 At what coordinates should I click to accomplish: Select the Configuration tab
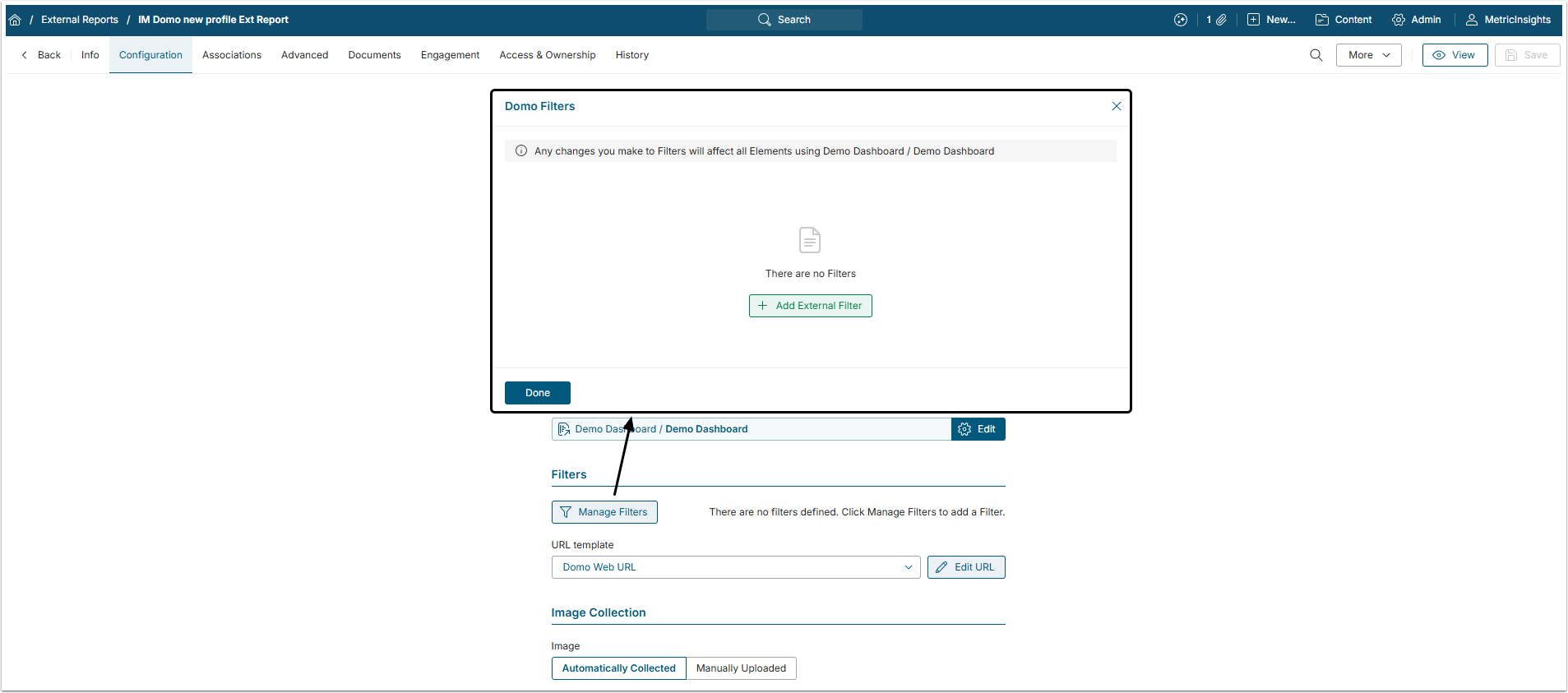pyautogui.click(x=150, y=55)
